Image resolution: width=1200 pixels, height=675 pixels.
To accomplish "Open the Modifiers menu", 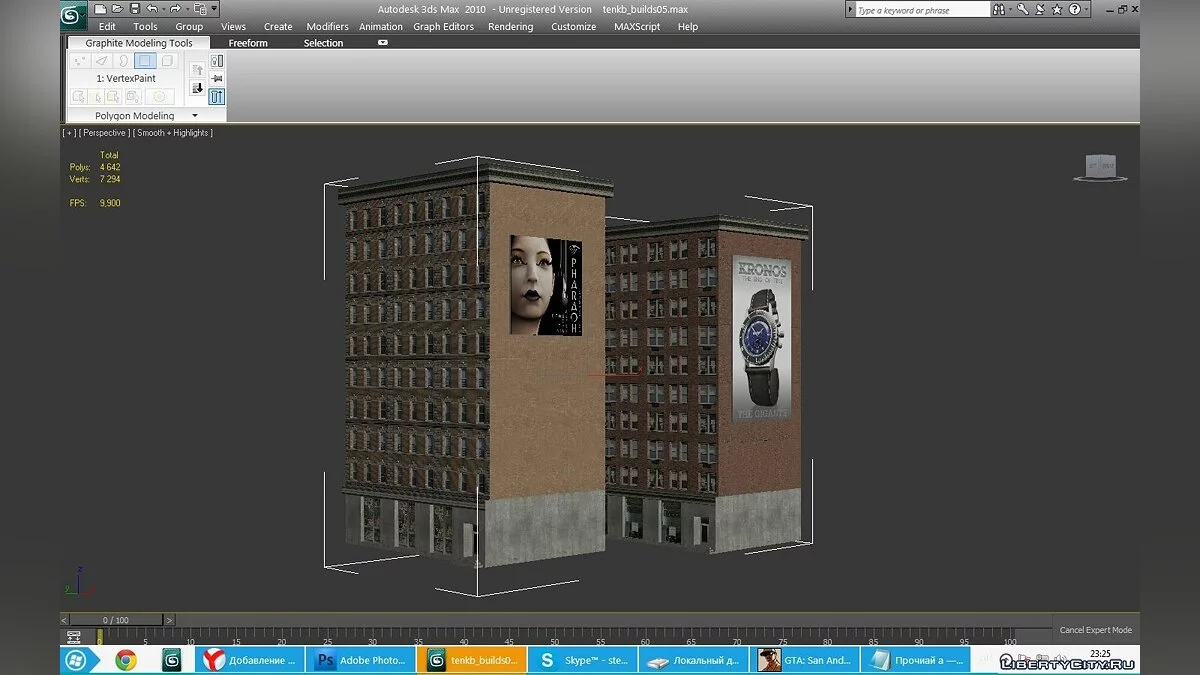I will 327,27.
